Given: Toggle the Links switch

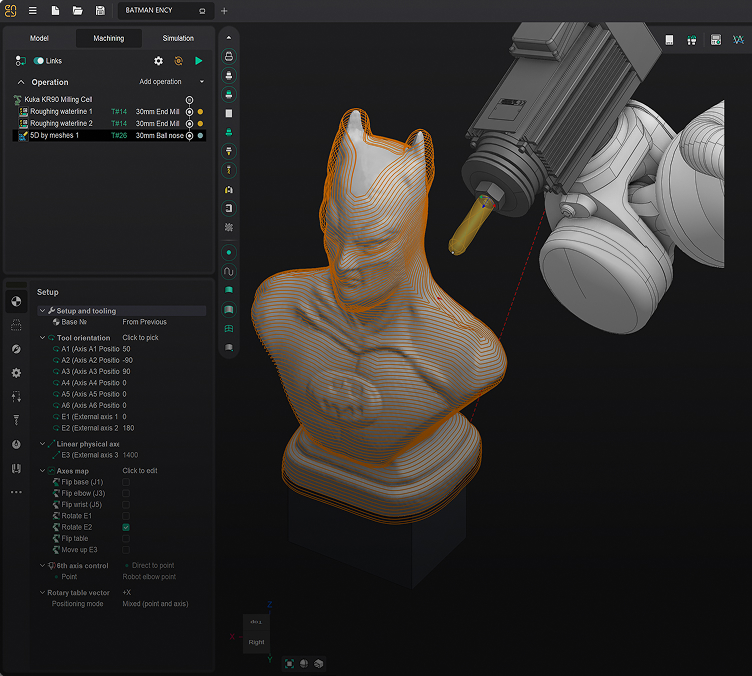Looking at the screenshot, I should click(x=39, y=61).
